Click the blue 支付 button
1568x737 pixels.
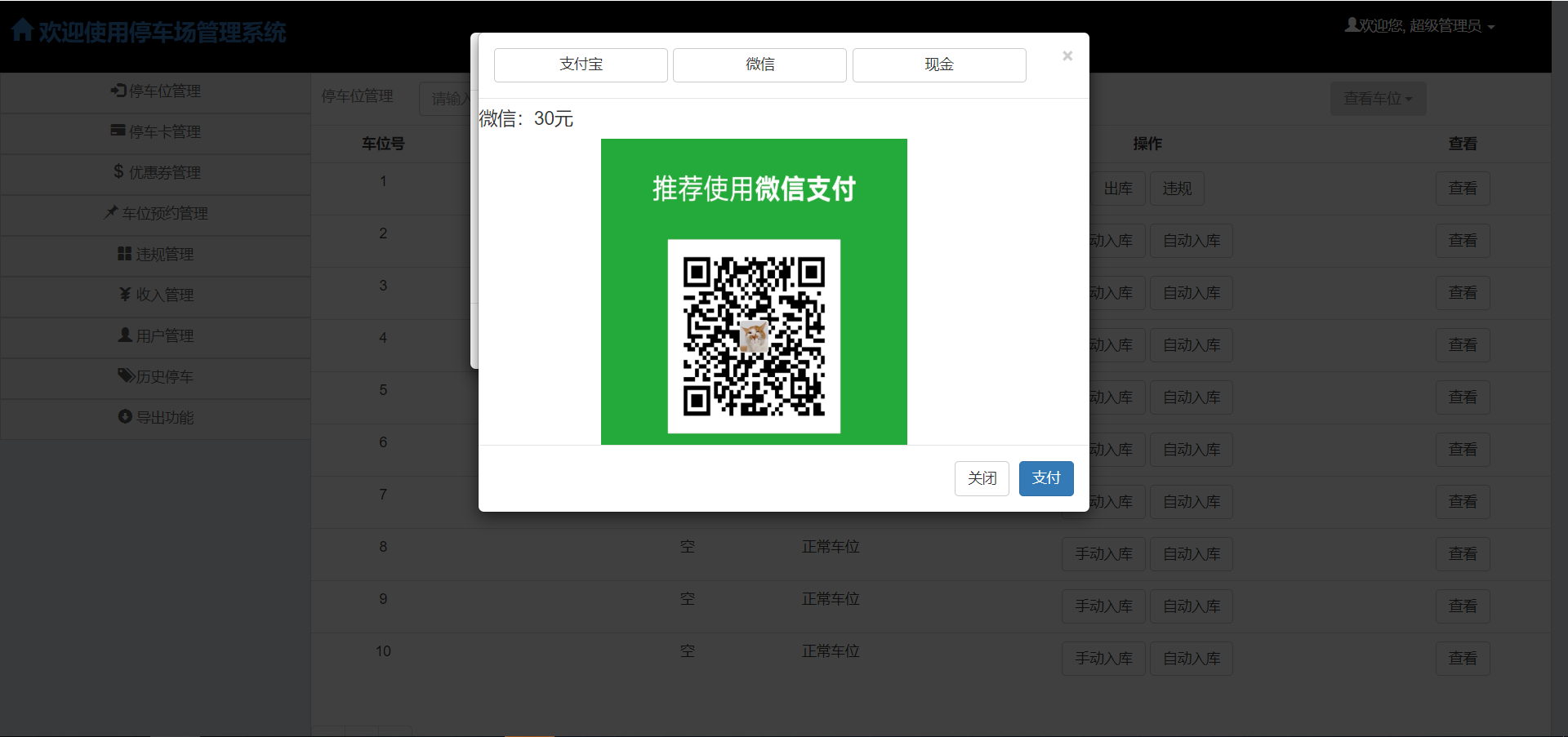tap(1046, 478)
